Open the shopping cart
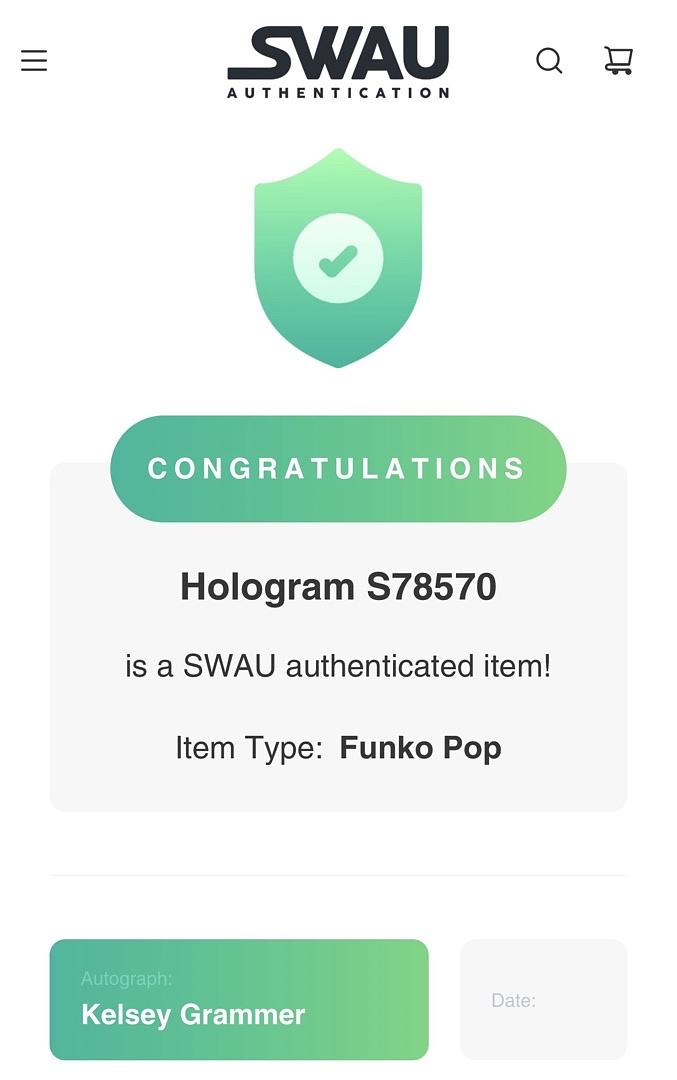This screenshot has width=677, height=1080. pyautogui.click(x=618, y=61)
